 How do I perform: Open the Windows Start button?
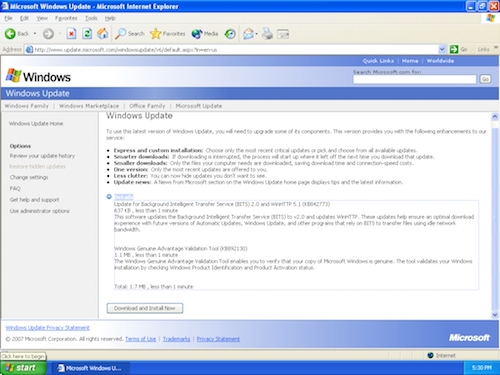(x=23, y=368)
